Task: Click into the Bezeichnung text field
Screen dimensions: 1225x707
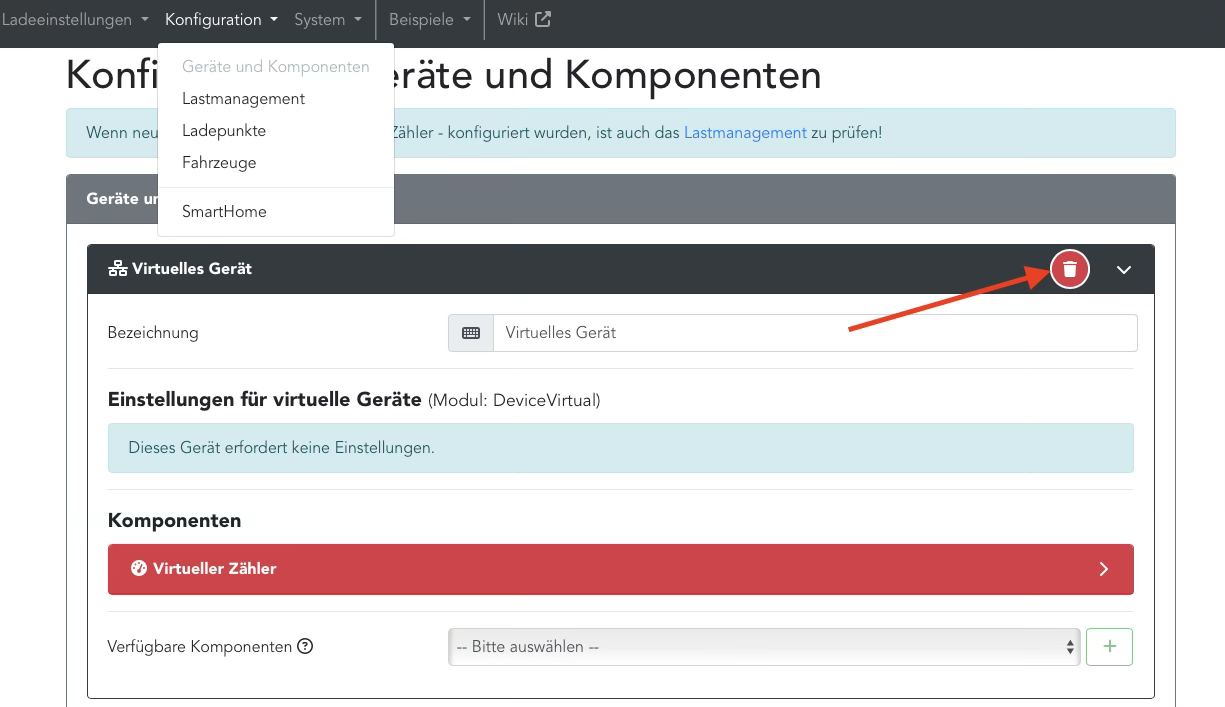Action: 814,333
